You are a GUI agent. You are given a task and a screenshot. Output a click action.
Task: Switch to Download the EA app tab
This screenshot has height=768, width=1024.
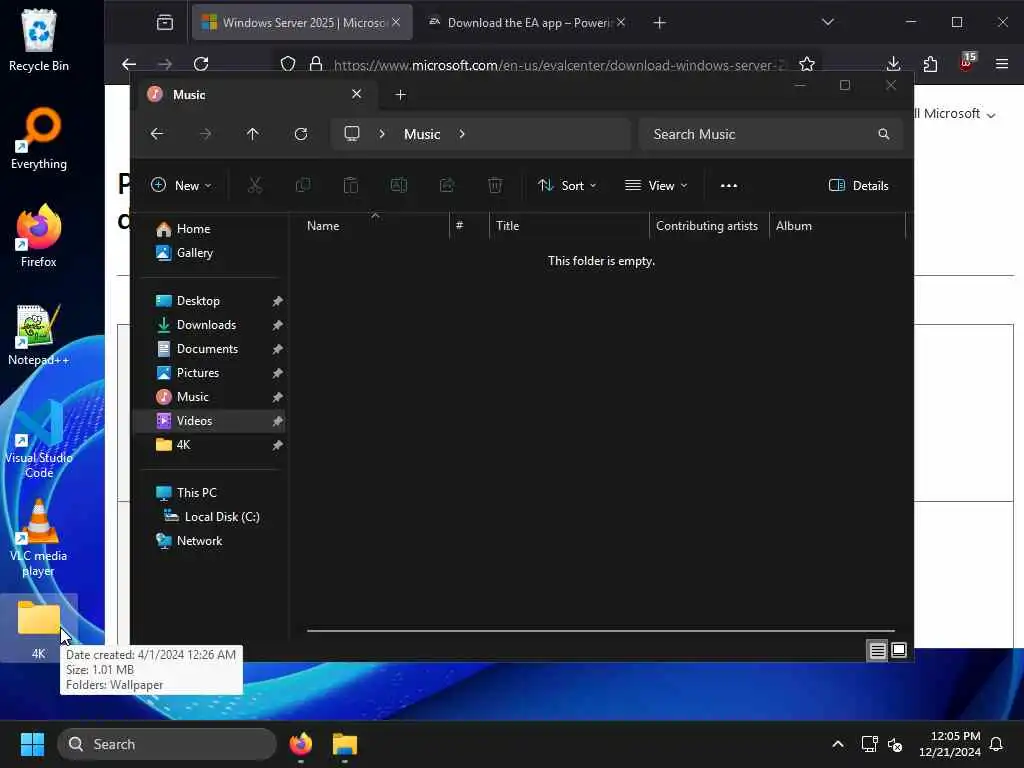tap(528, 23)
